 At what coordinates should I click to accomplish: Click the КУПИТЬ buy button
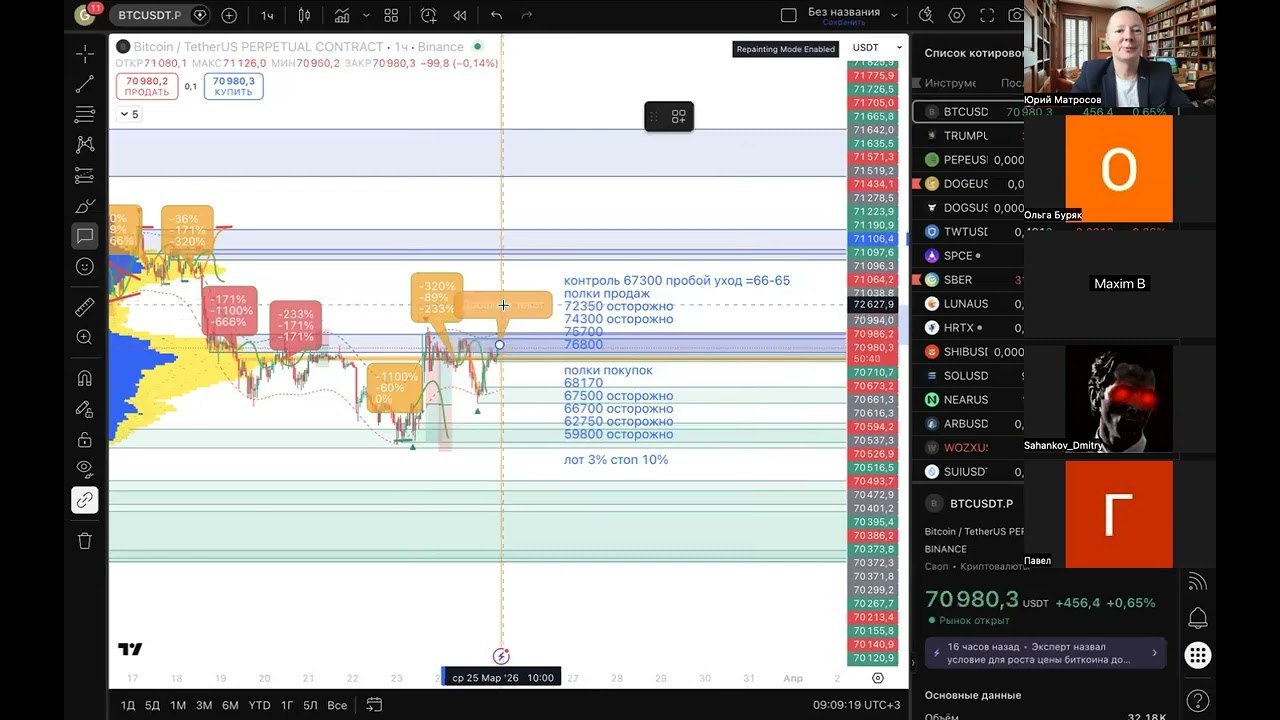coord(234,87)
